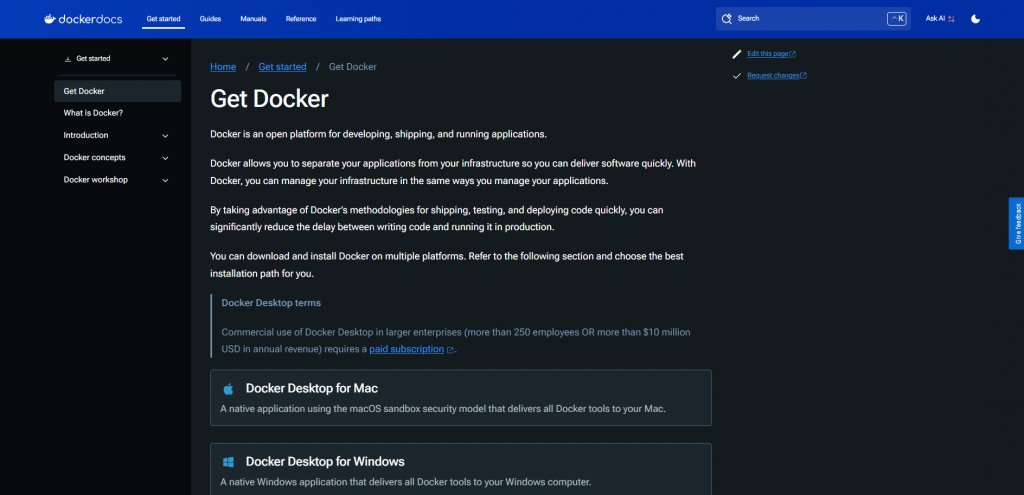The image size is (1024, 495).
Task: Select Introduction in the sidebar
Action: click(x=86, y=135)
